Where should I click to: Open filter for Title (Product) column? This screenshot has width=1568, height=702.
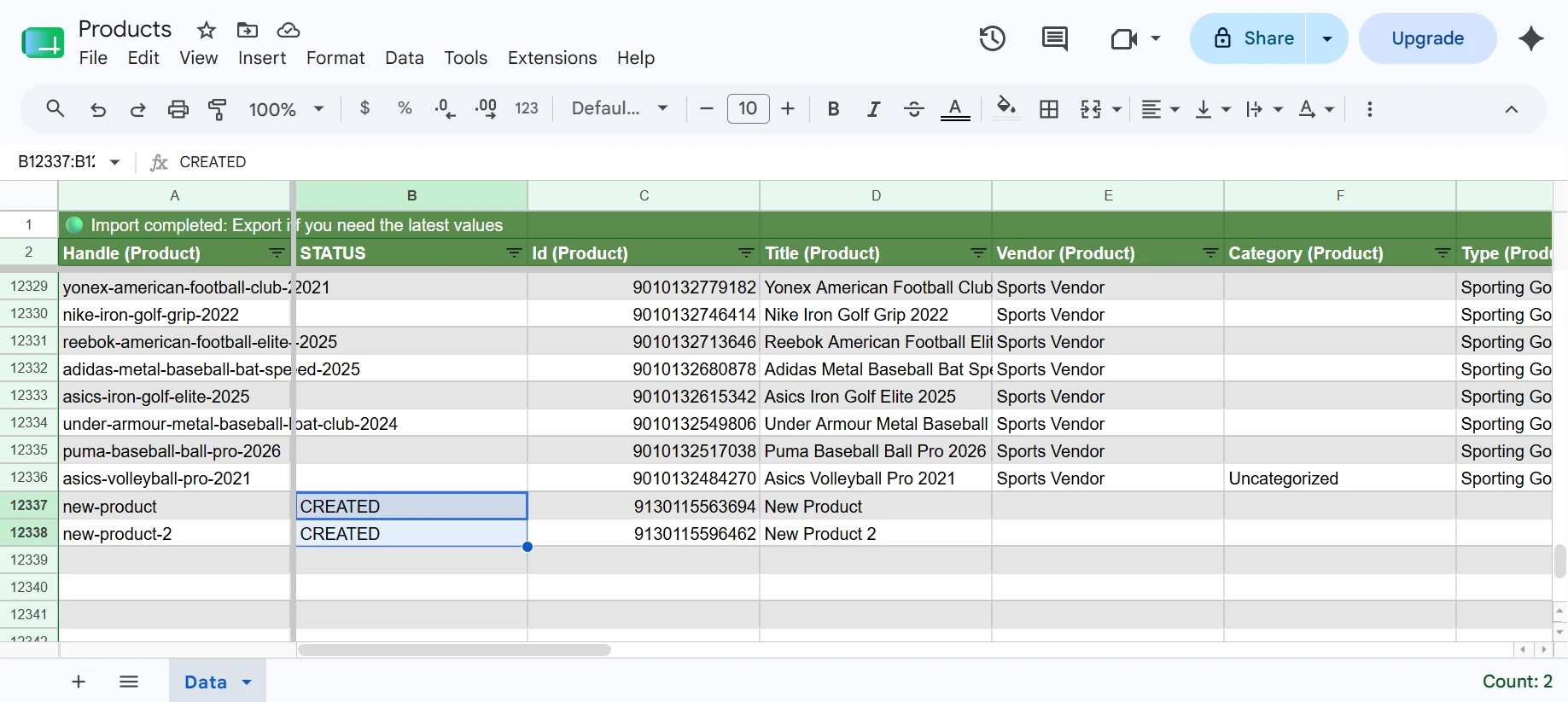click(x=978, y=253)
